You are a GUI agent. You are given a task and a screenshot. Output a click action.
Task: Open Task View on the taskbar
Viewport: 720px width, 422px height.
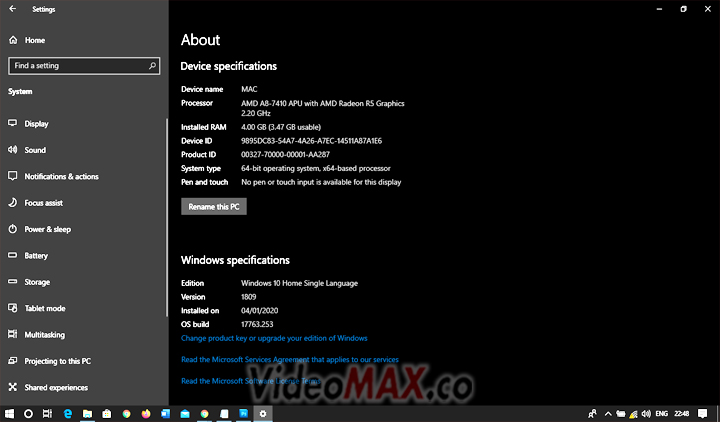(47, 414)
